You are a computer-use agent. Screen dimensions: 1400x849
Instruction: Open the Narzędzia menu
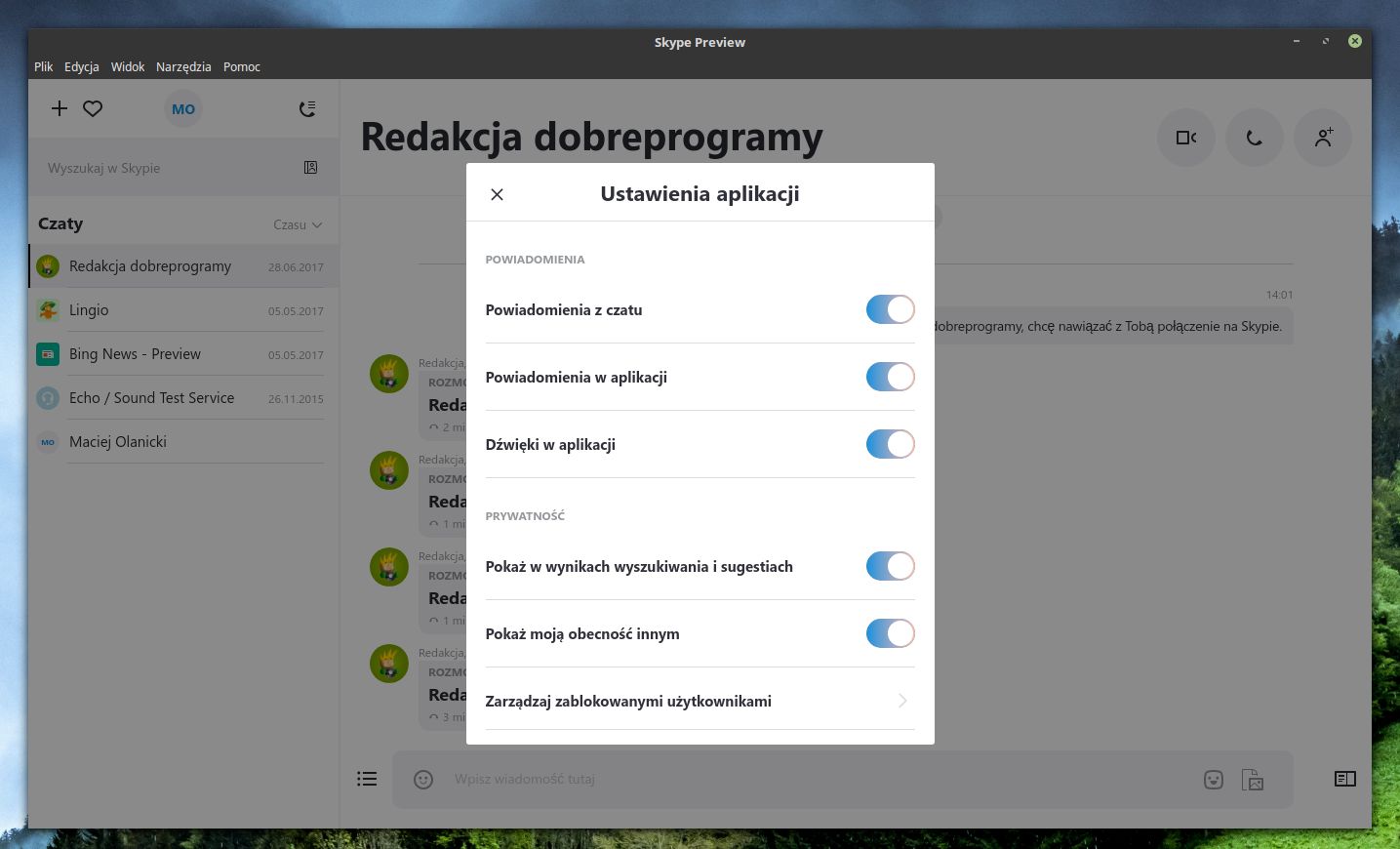(x=183, y=66)
